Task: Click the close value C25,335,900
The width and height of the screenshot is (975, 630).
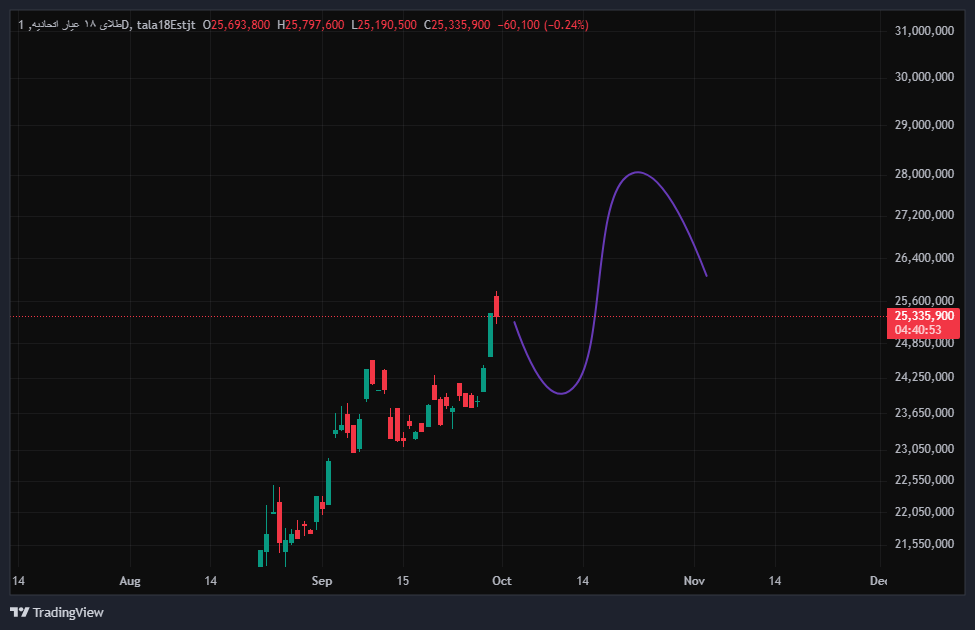Action: pos(457,25)
